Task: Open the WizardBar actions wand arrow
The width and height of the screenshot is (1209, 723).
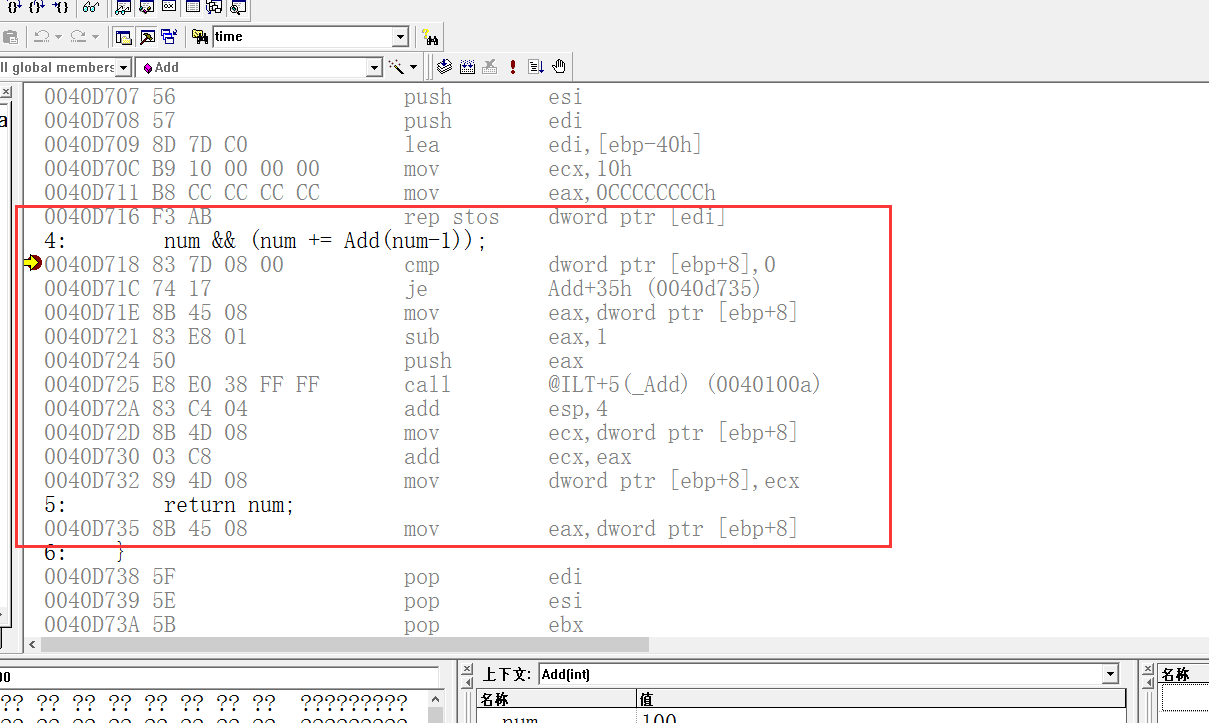Action: tap(414, 67)
